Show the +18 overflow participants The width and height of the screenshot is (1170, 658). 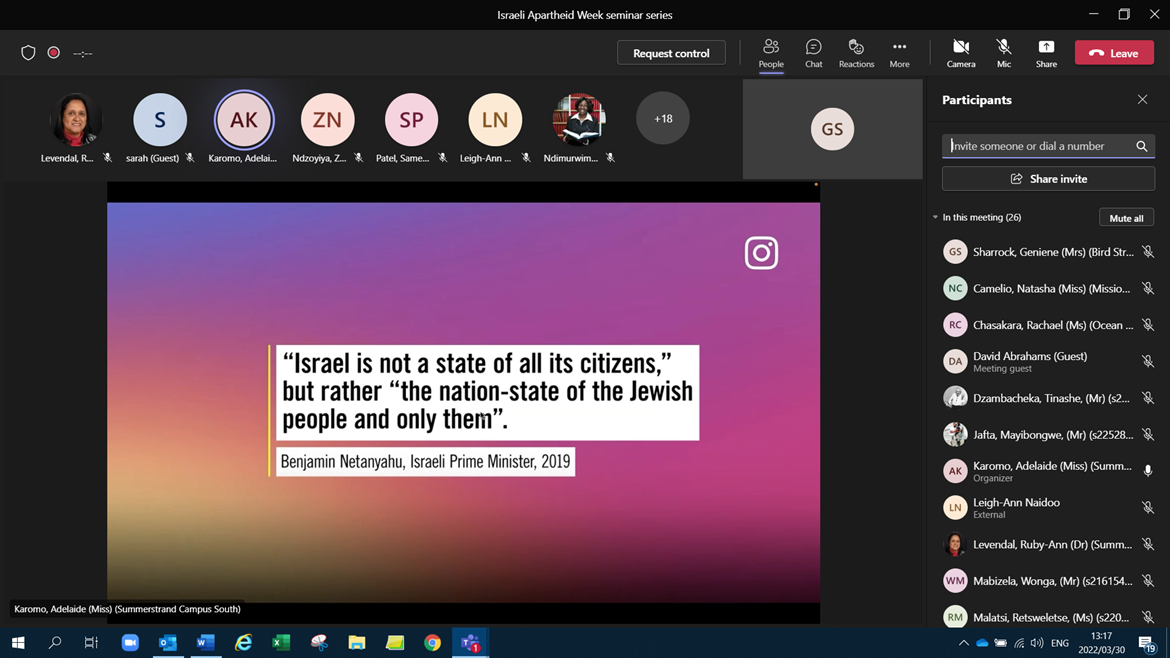(x=663, y=119)
